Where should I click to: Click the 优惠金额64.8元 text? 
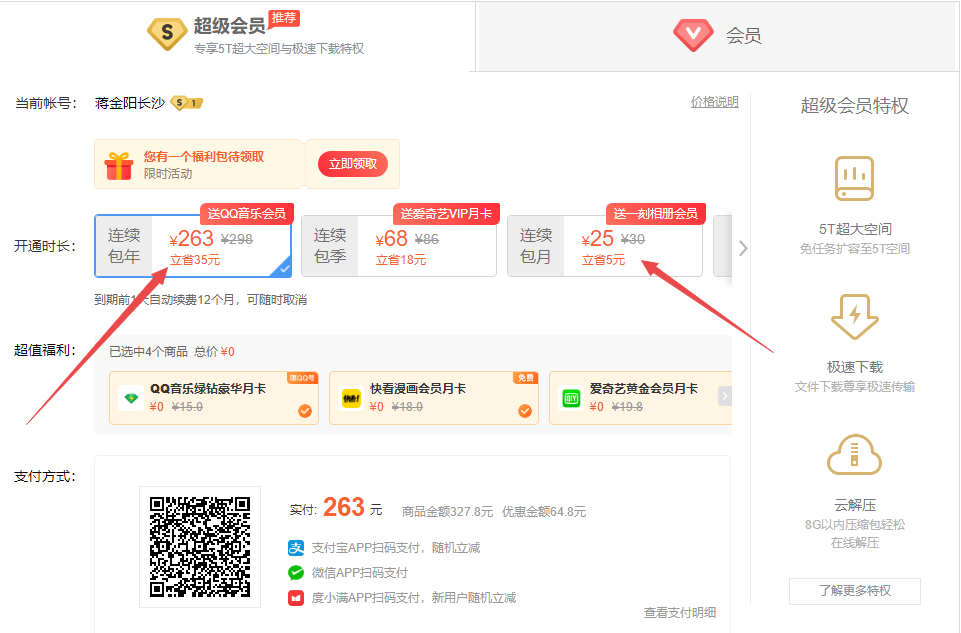point(544,512)
